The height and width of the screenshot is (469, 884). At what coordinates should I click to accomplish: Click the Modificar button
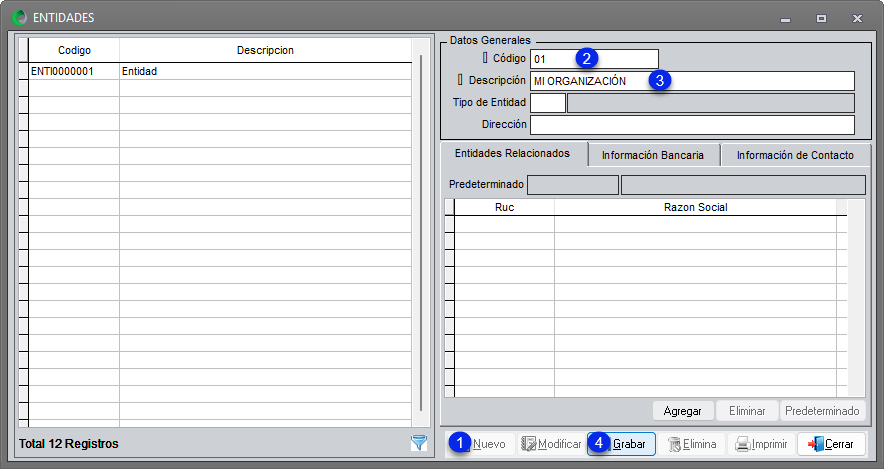[x=551, y=444]
